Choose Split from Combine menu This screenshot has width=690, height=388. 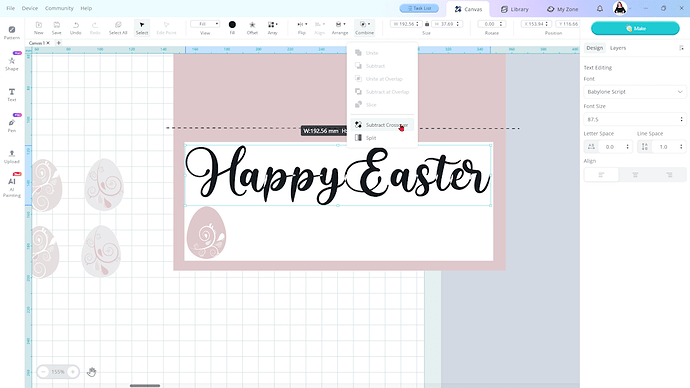[382, 138]
